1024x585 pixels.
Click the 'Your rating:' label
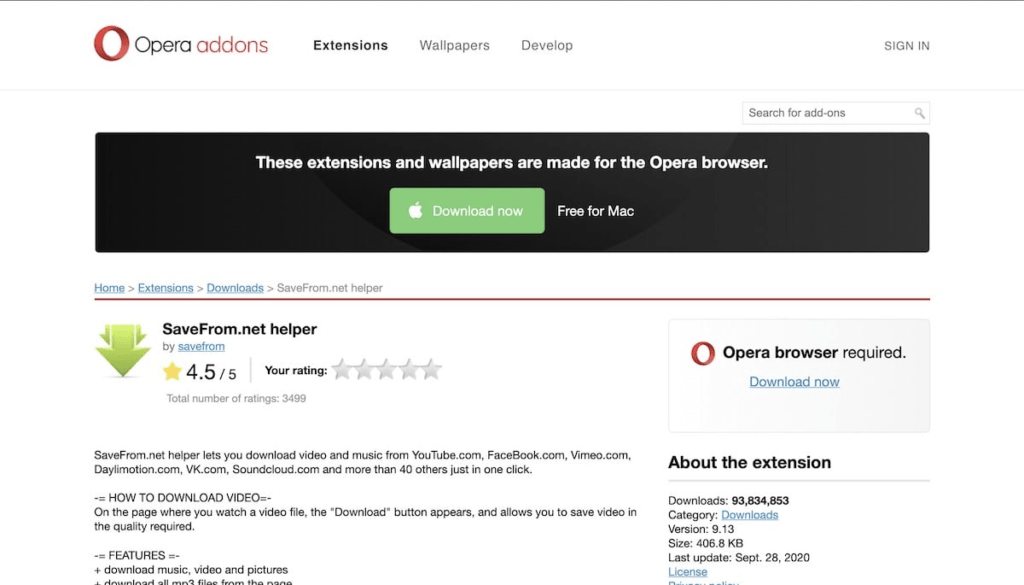click(x=296, y=370)
